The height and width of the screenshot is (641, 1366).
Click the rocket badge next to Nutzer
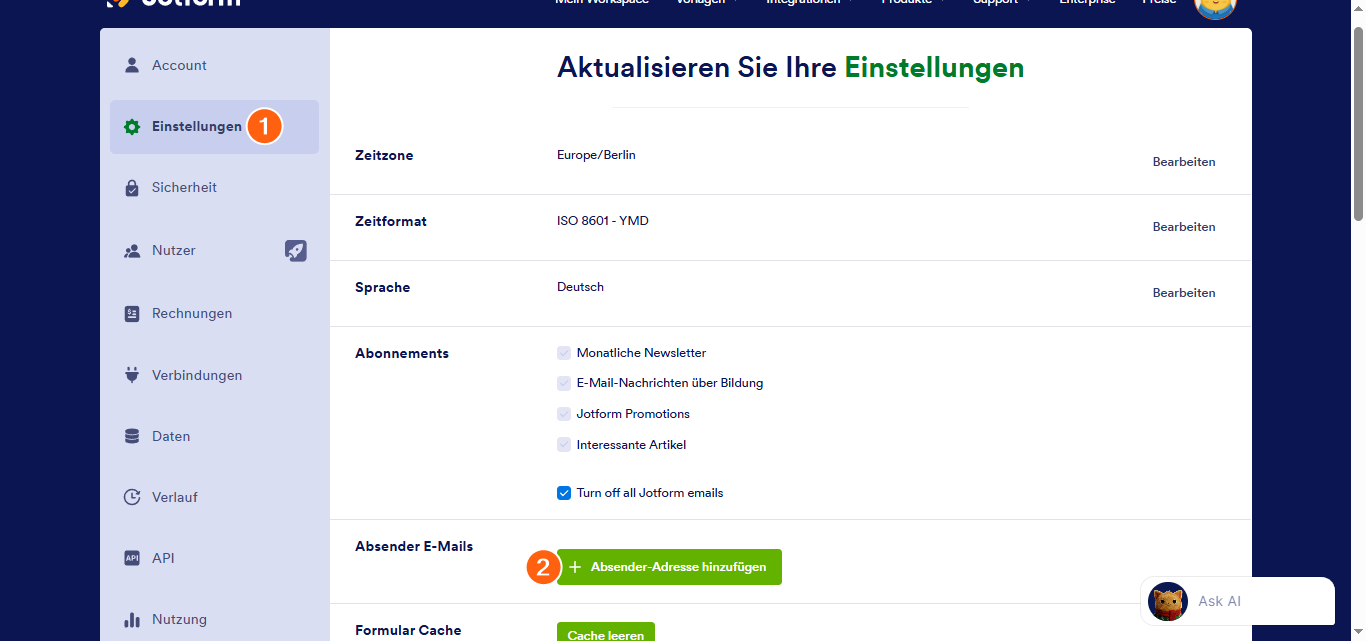pos(296,250)
